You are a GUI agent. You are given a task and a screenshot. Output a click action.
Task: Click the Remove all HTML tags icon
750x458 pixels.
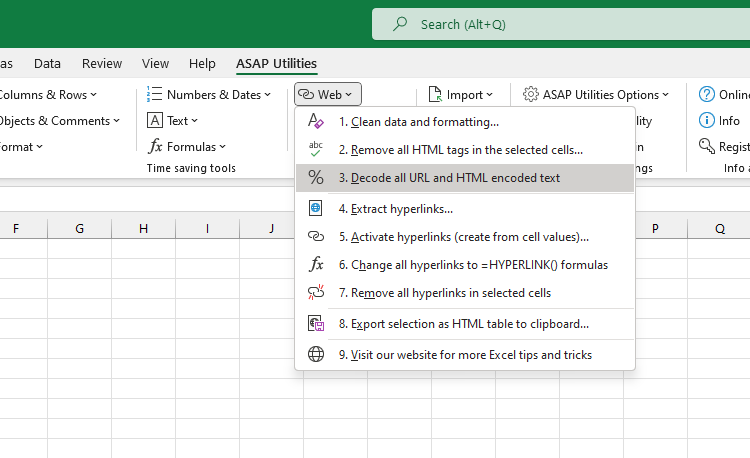tap(316, 149)
